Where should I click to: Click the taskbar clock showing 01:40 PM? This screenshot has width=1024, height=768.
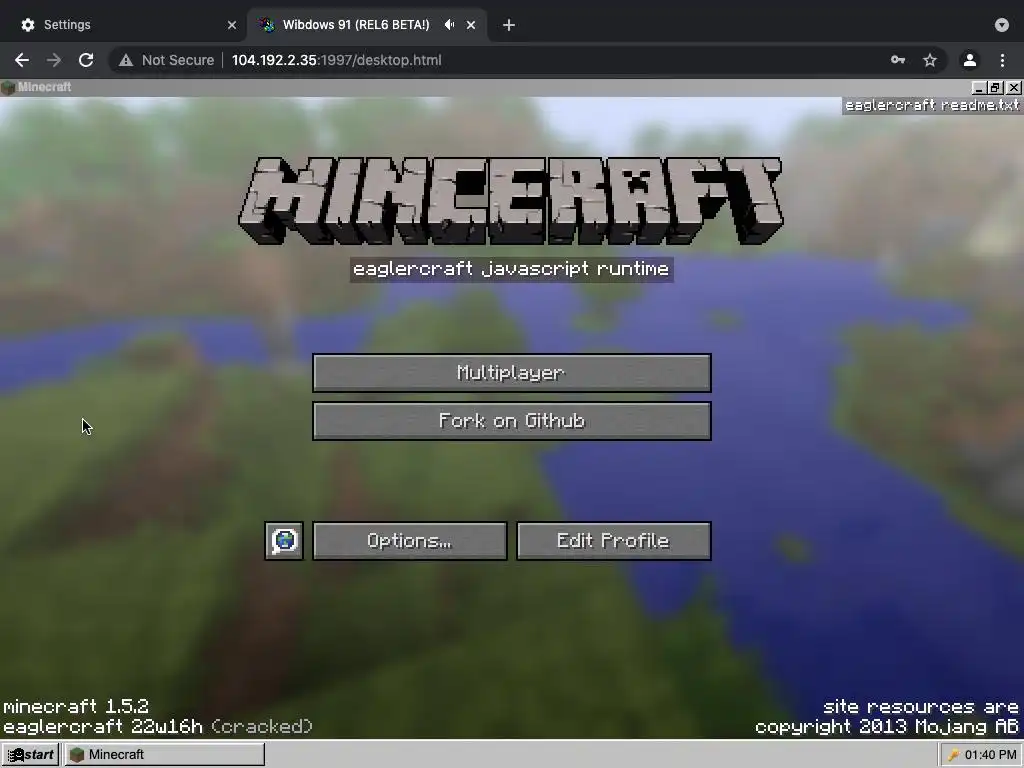pos(991,754)
